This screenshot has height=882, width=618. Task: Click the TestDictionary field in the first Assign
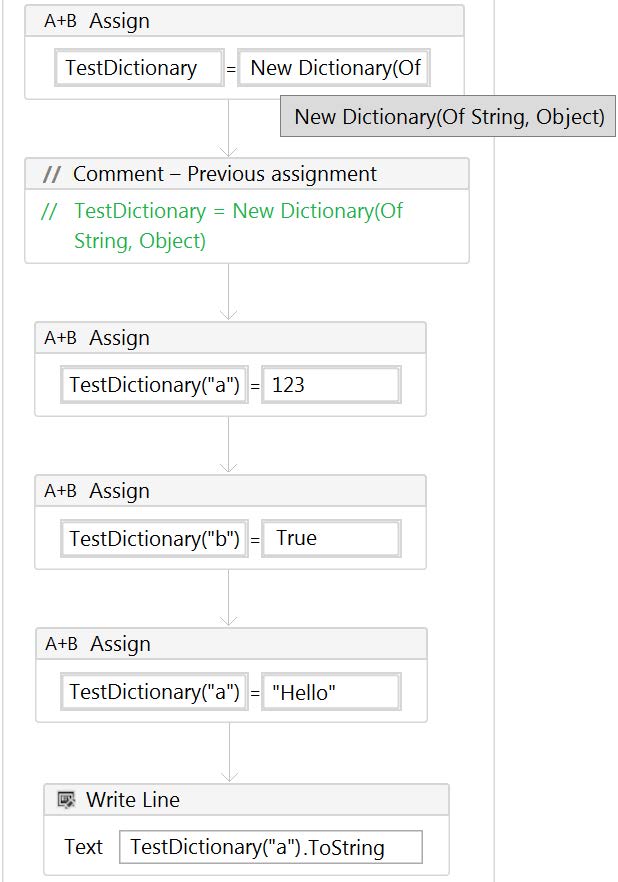click(x=139, y=68)
